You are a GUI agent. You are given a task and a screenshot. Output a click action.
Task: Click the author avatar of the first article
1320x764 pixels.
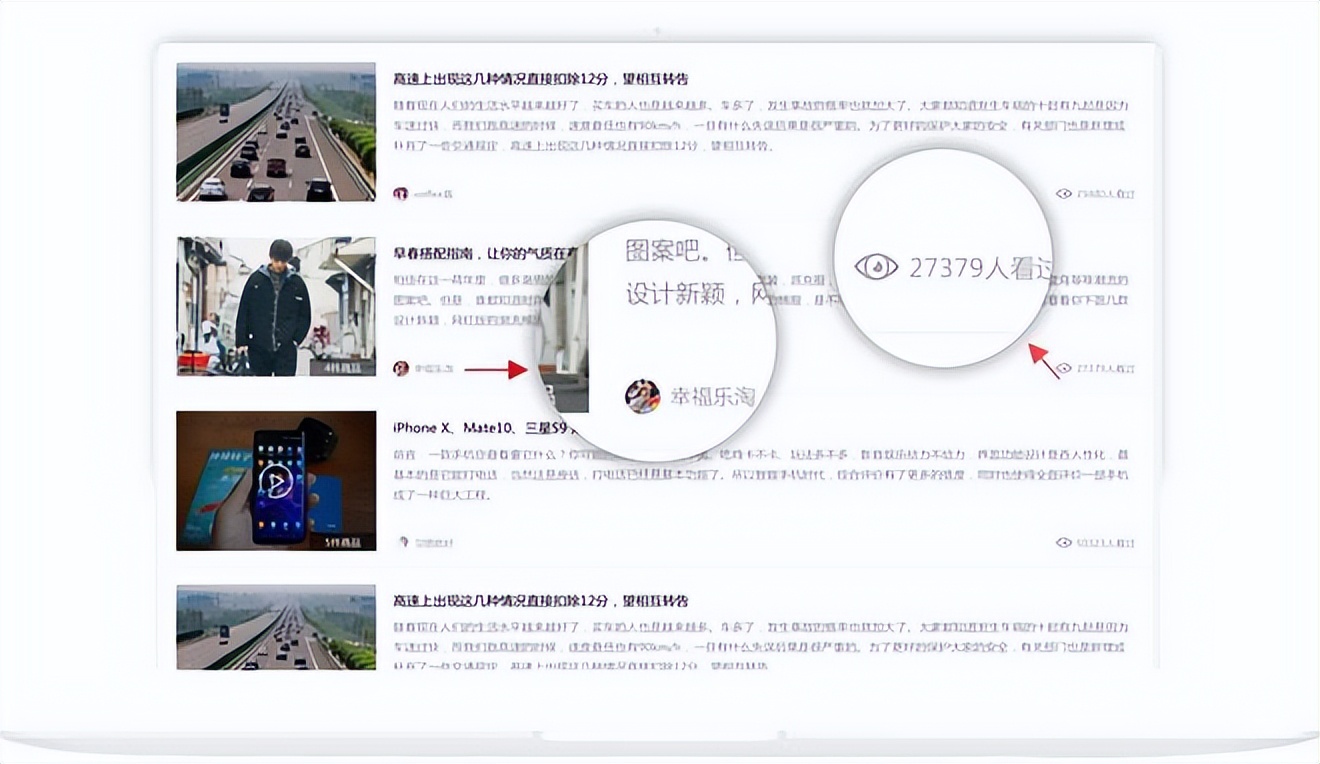click(x=400, y=194)
